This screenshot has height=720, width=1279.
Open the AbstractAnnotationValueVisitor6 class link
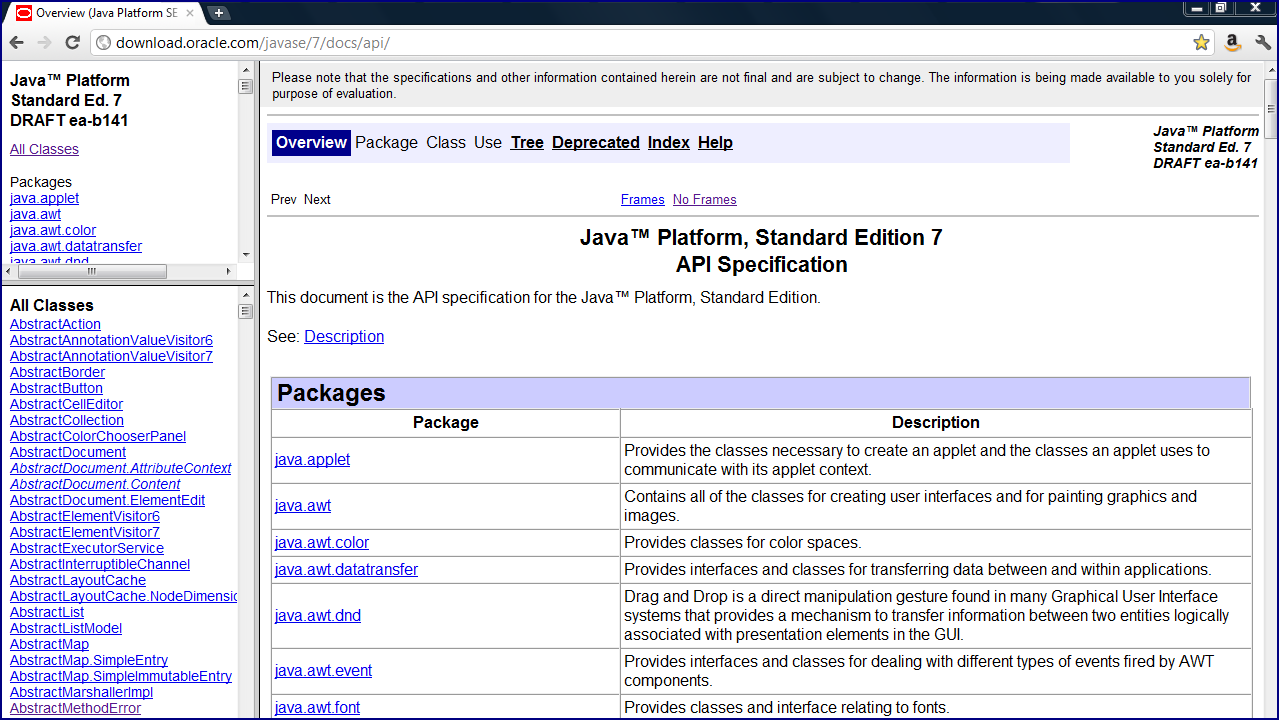[111, 341]
